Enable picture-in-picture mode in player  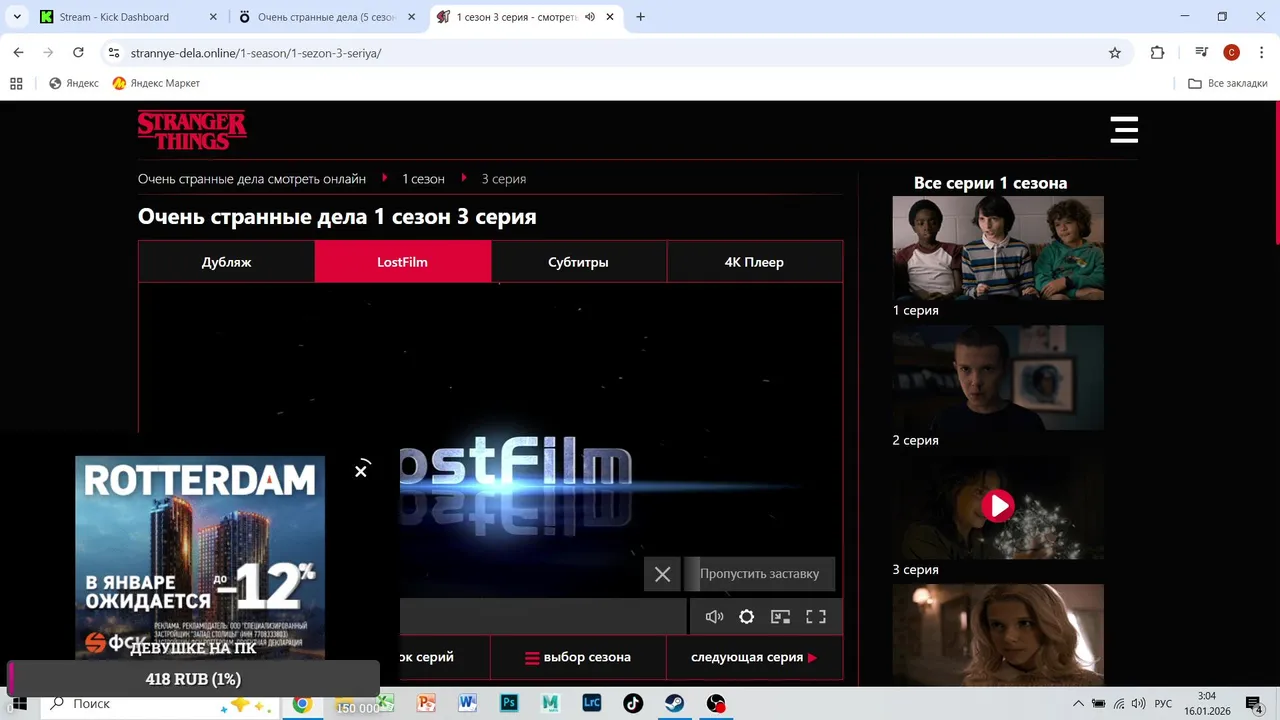pyautogui.click(x=781, y=617)
